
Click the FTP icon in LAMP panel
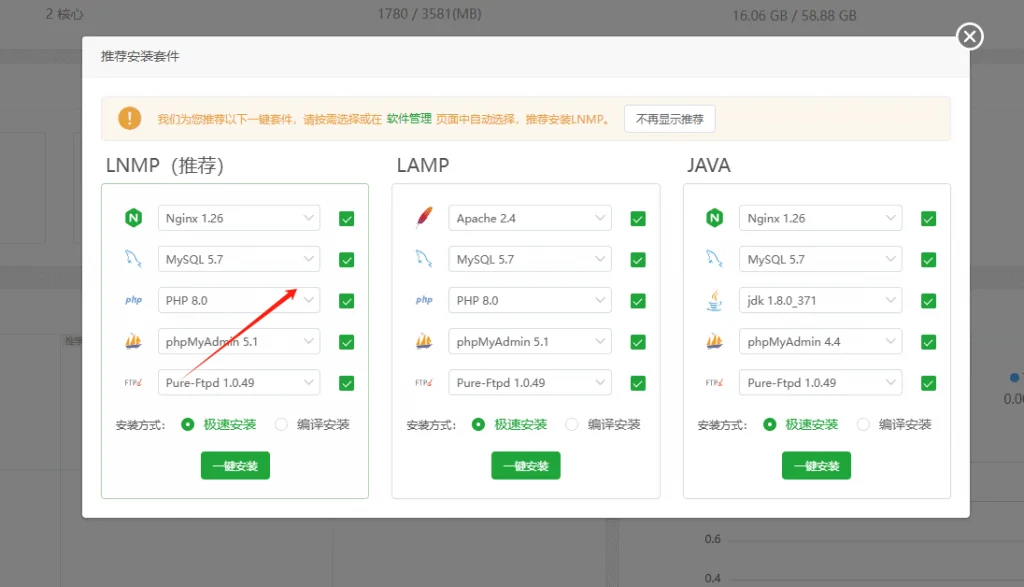[x=424, y=383]
